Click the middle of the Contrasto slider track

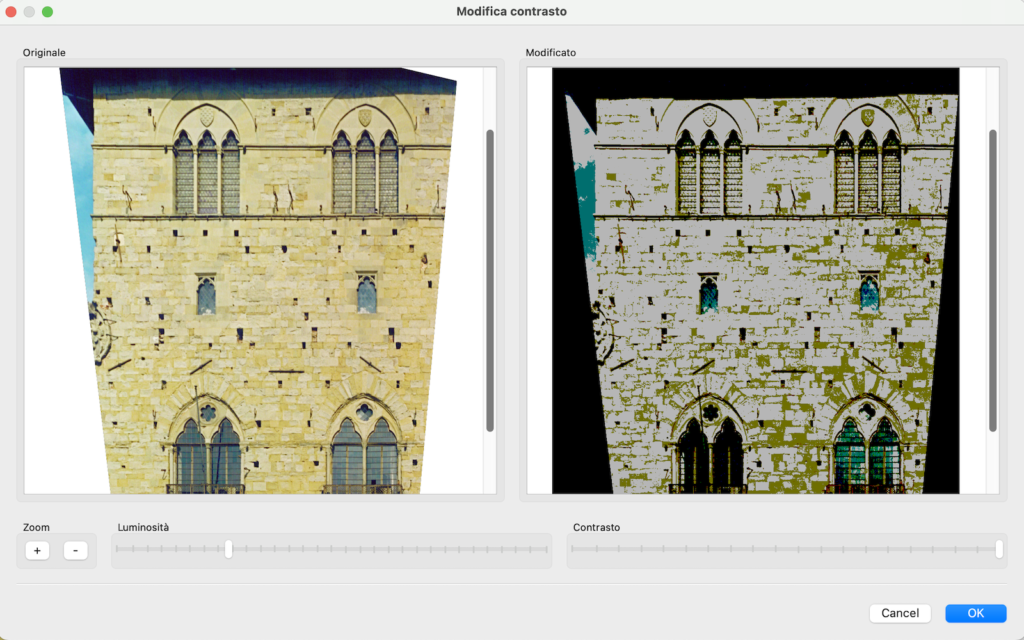tap(786, 549)
